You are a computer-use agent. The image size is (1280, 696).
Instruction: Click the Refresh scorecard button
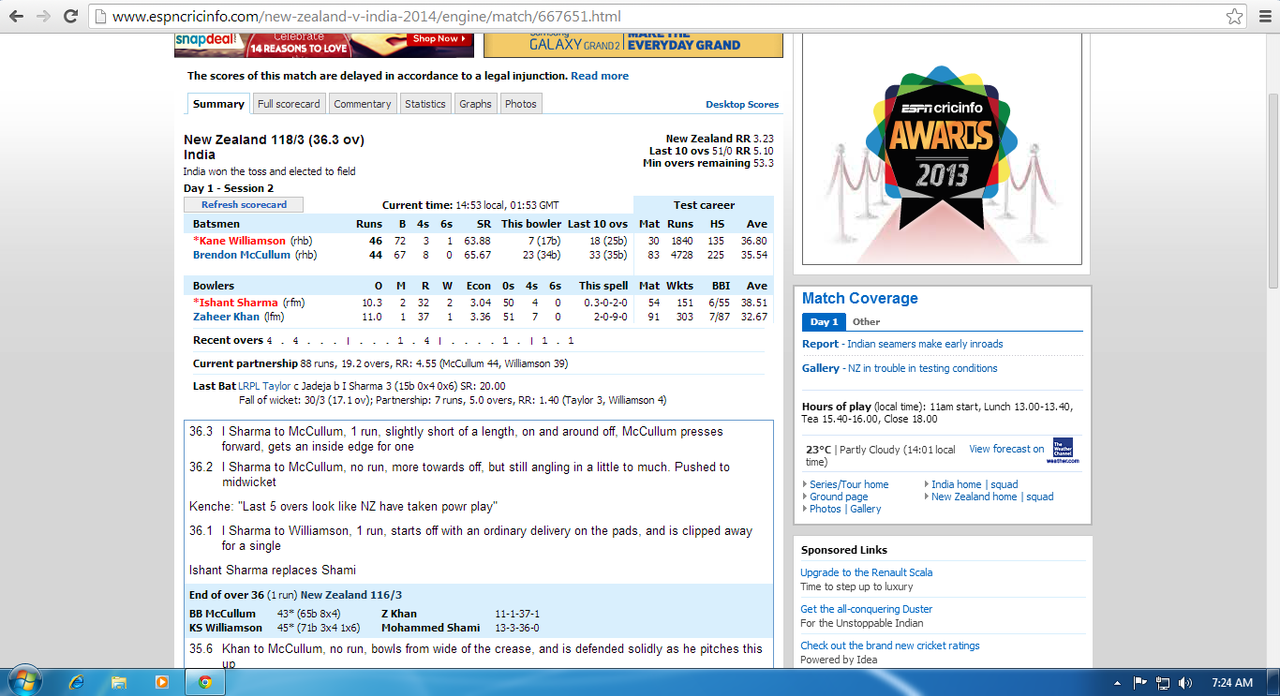point(244,205)
